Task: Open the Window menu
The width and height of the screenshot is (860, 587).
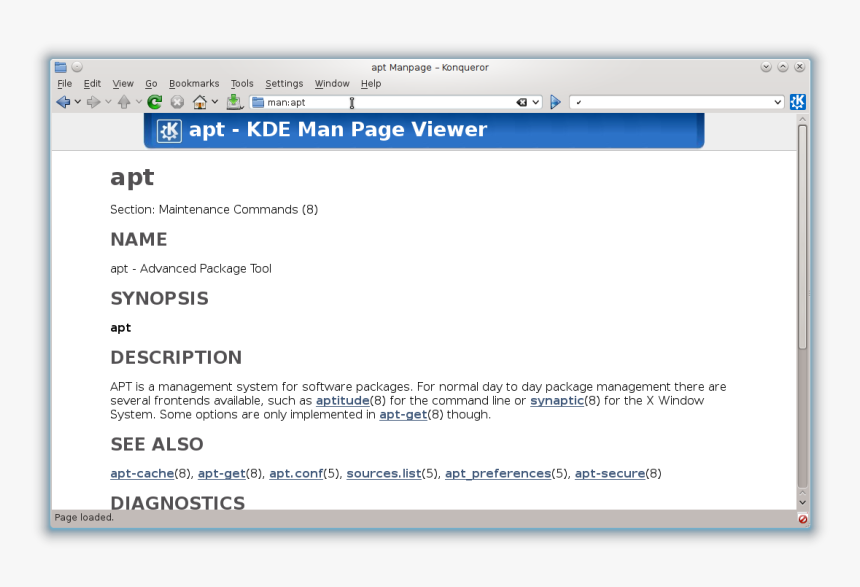Action: 332,83
